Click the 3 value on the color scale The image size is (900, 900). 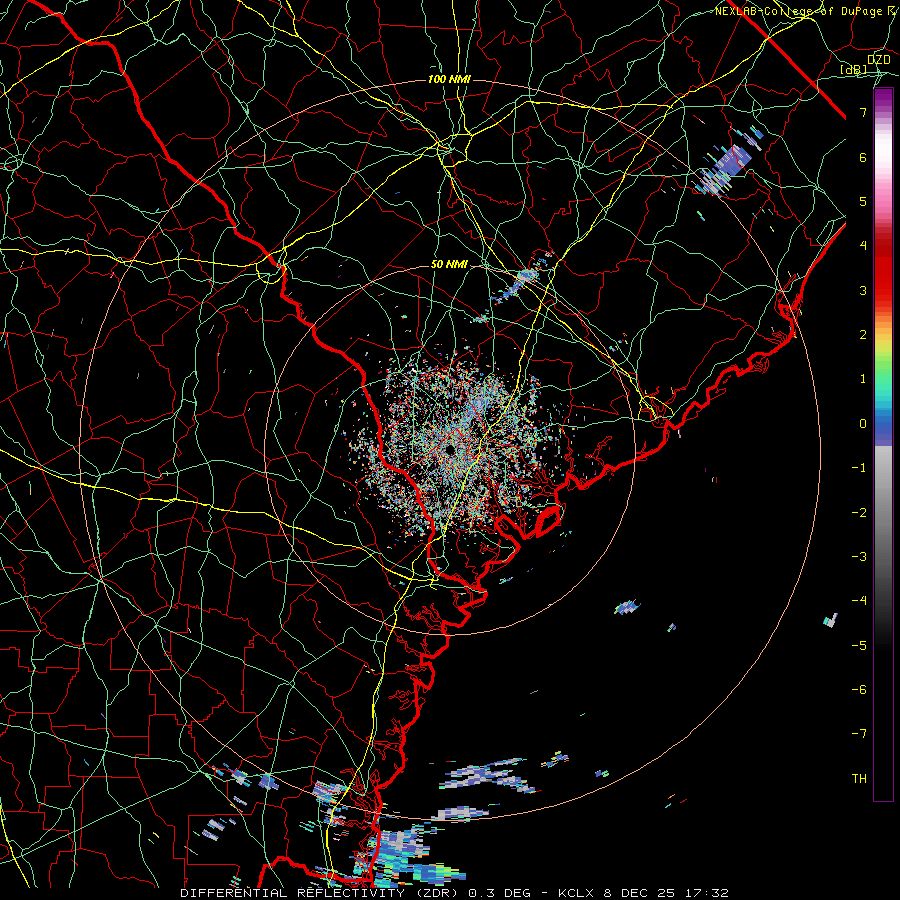click(863, 290)
